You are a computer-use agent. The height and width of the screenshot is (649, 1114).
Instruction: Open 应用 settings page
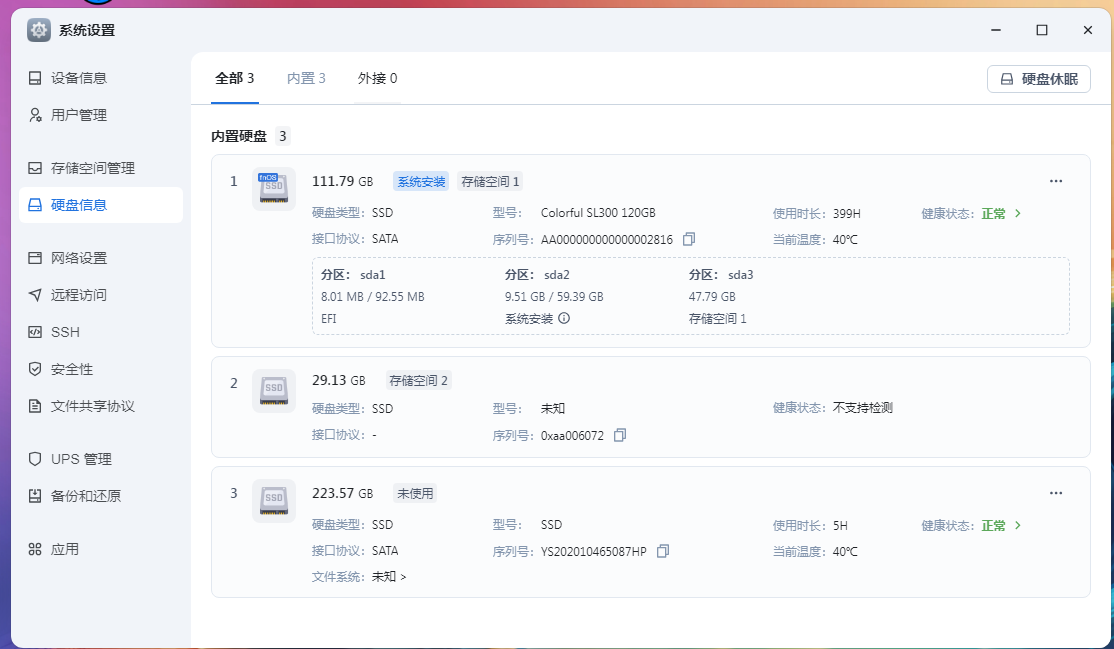100,549
